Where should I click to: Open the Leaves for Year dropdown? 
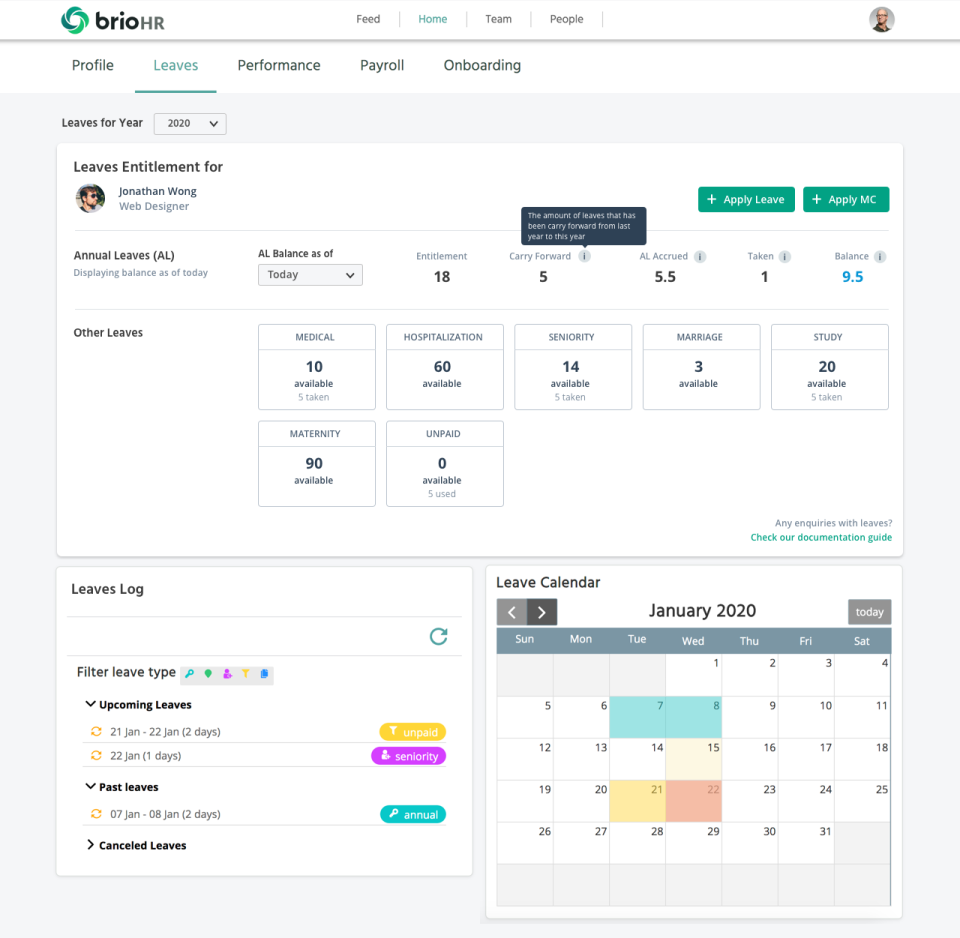[189, 123]
